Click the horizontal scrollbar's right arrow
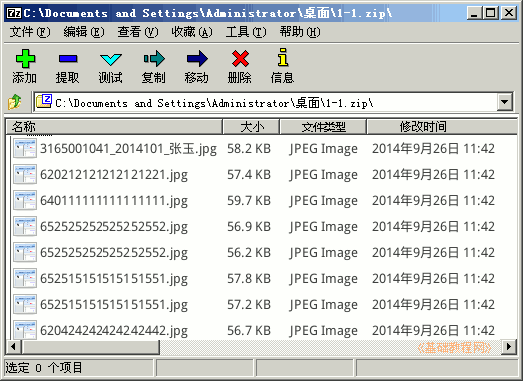 coord(509,347)
